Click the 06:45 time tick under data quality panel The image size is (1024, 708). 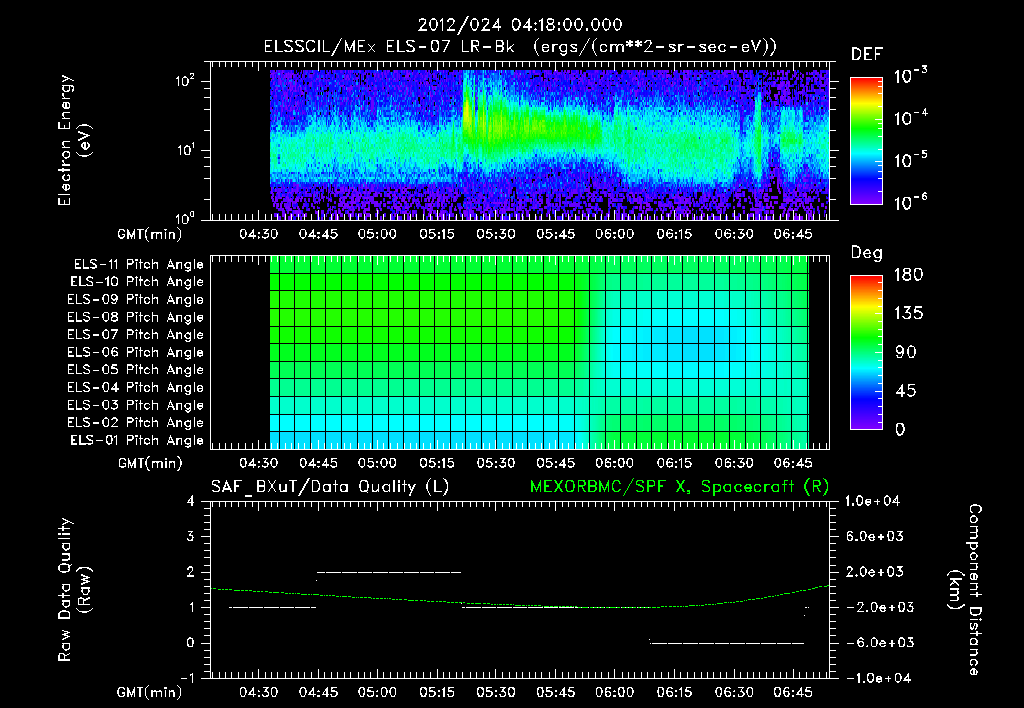793,692
